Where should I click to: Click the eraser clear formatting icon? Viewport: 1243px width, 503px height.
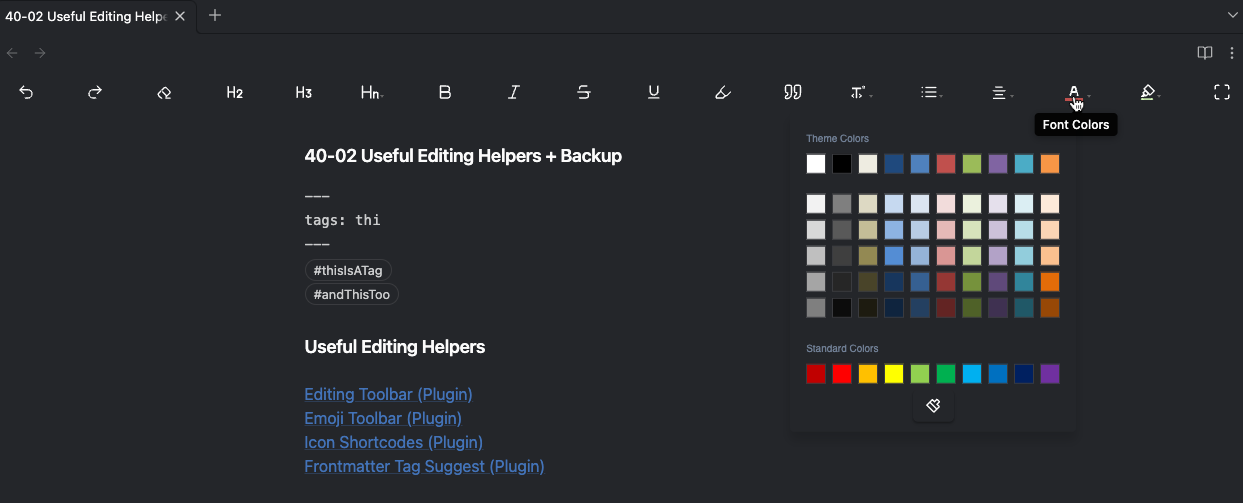165,92
